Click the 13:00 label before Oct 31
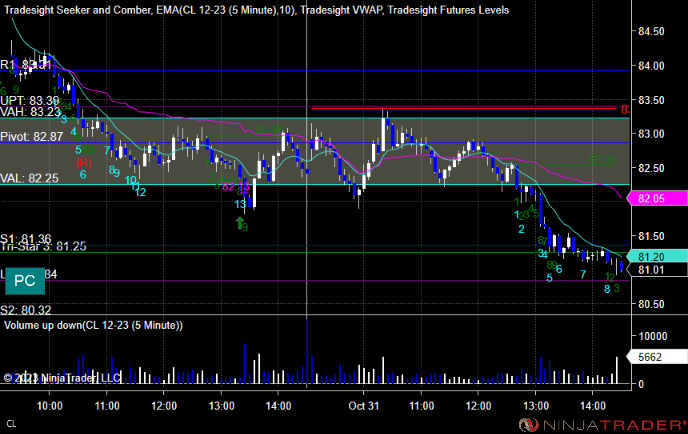 221,405
